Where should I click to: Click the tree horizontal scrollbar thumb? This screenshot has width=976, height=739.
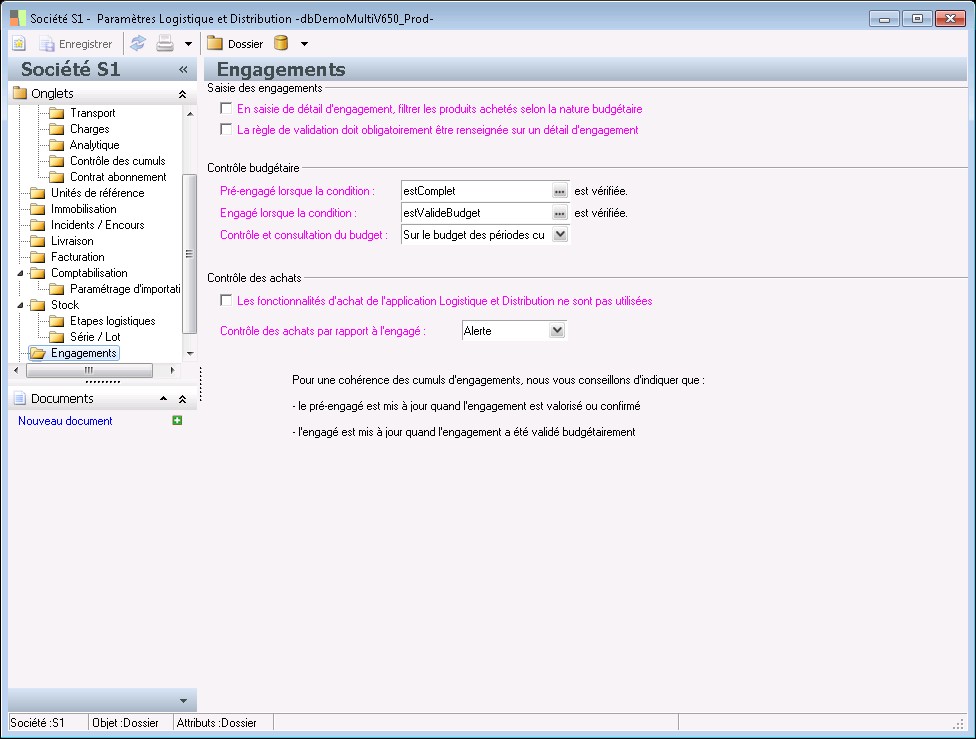tap(89, 370)
